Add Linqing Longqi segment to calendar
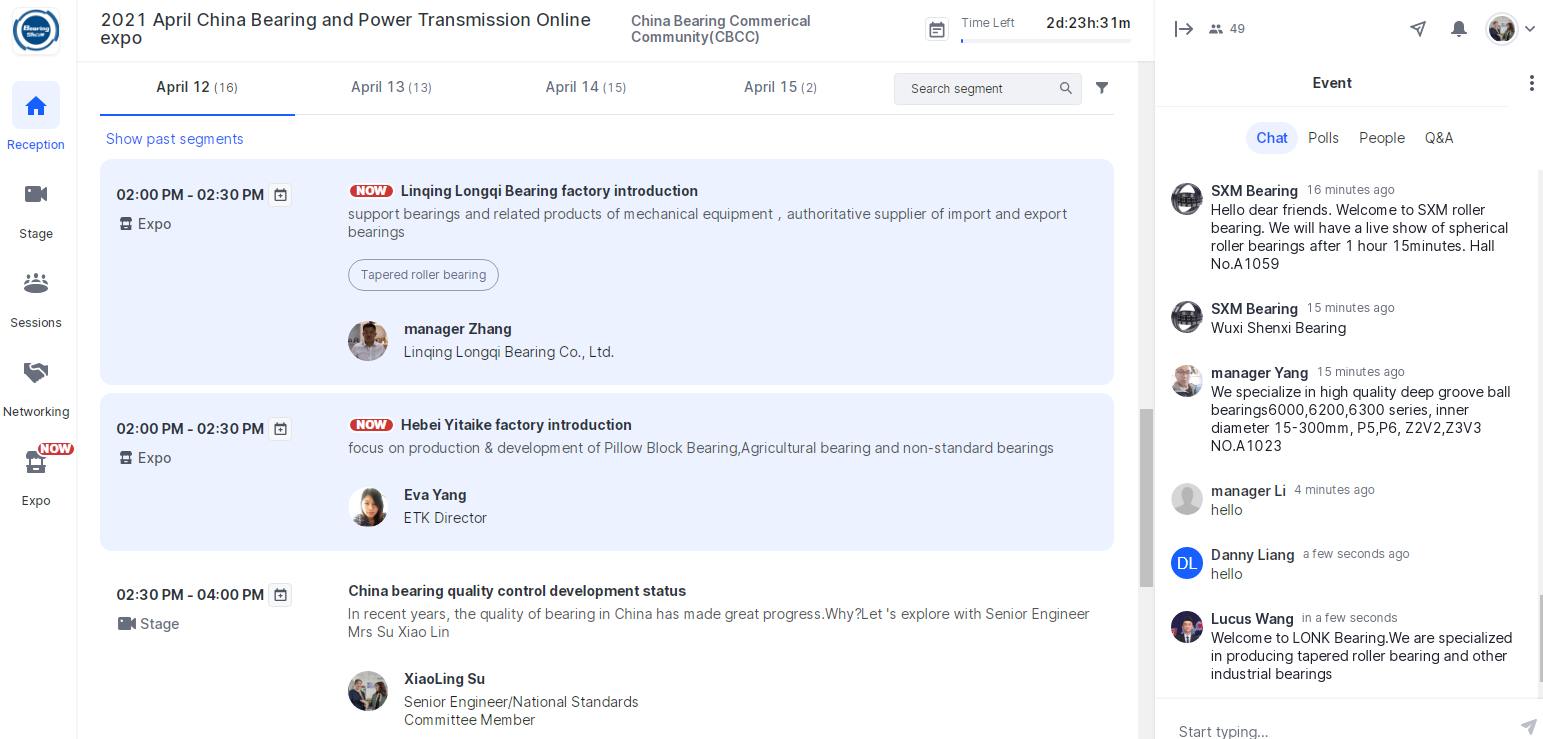Viewport: 1543px width, 739px height. click(x=281, y=195)
